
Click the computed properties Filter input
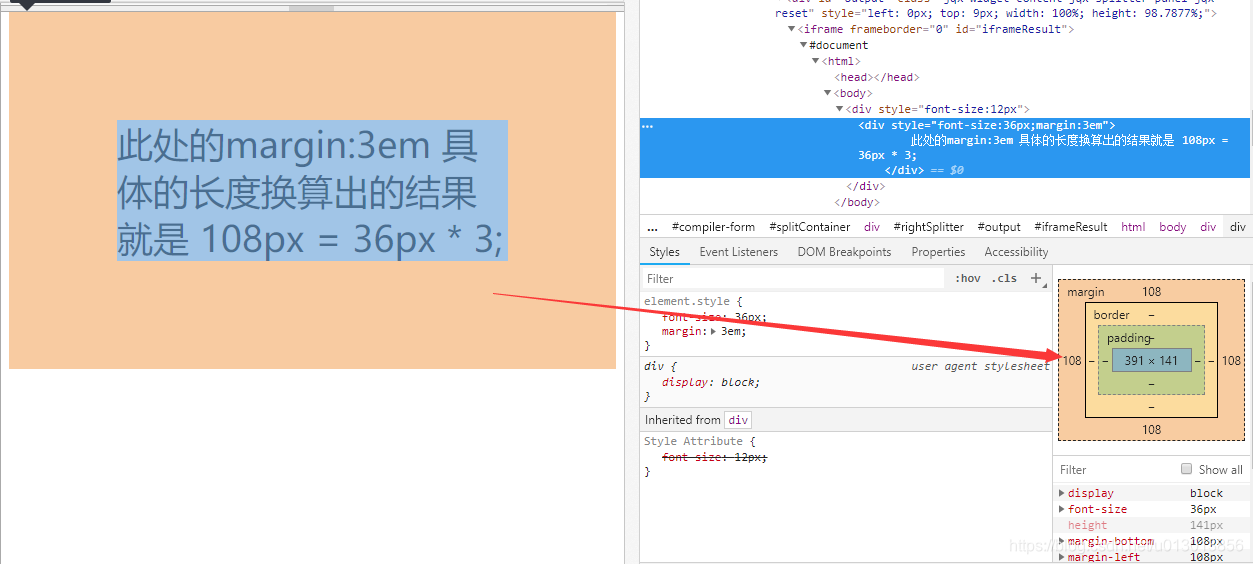click(x=1115, y=469)
